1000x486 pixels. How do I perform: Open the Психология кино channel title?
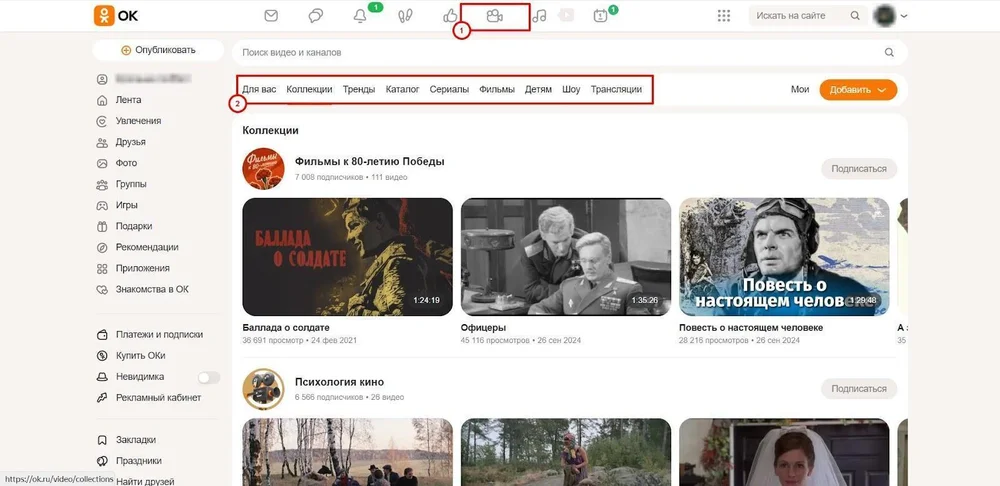tap(339, 382)
